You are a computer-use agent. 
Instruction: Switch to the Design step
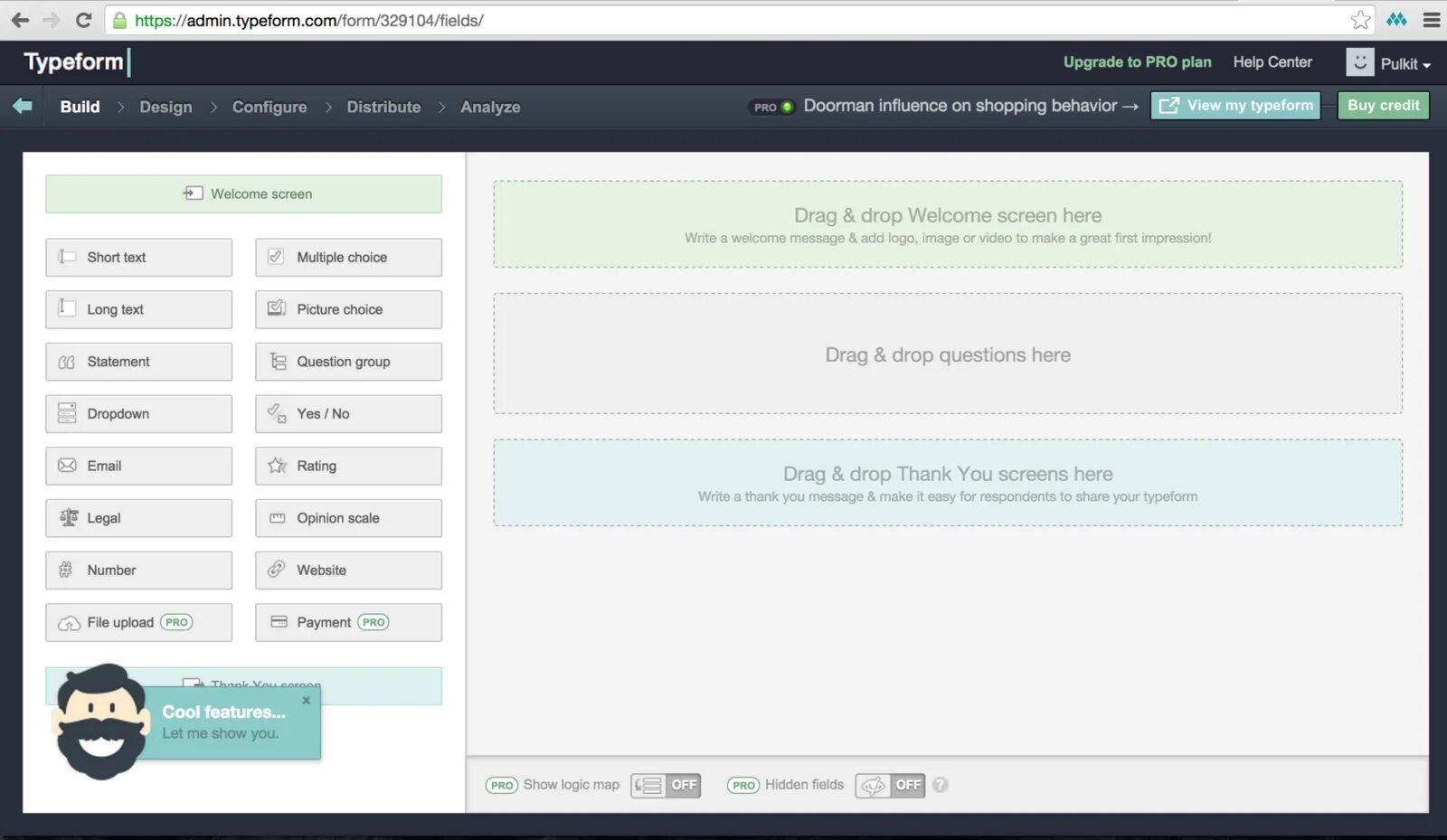(166, 107)
